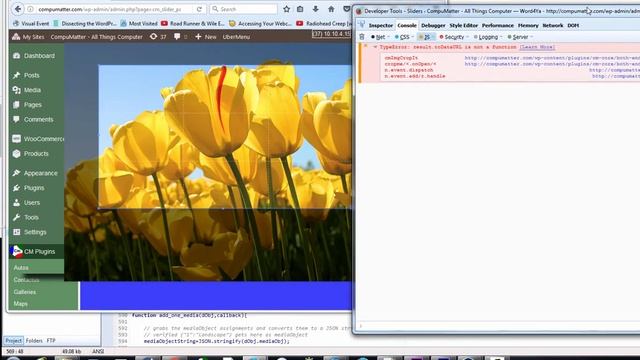Toggle the JS console filter
This screenshot has height=360, width=640.
[x=427, y=37]
